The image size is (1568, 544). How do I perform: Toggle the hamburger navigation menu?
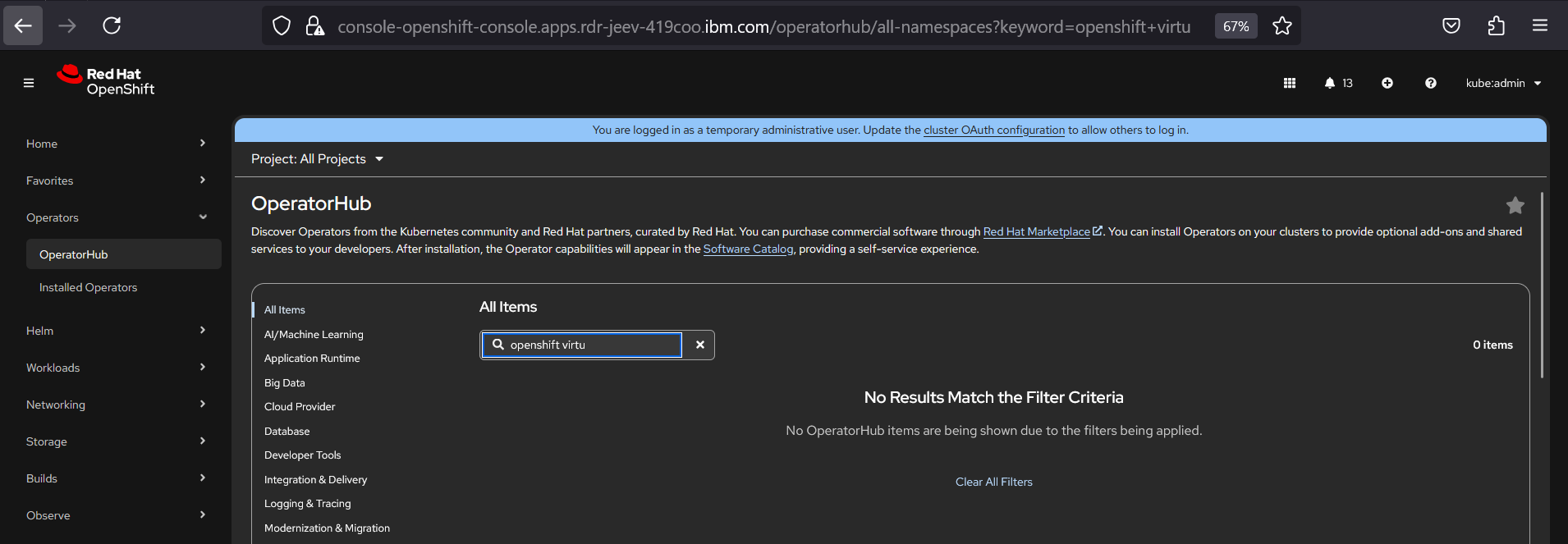29,83
